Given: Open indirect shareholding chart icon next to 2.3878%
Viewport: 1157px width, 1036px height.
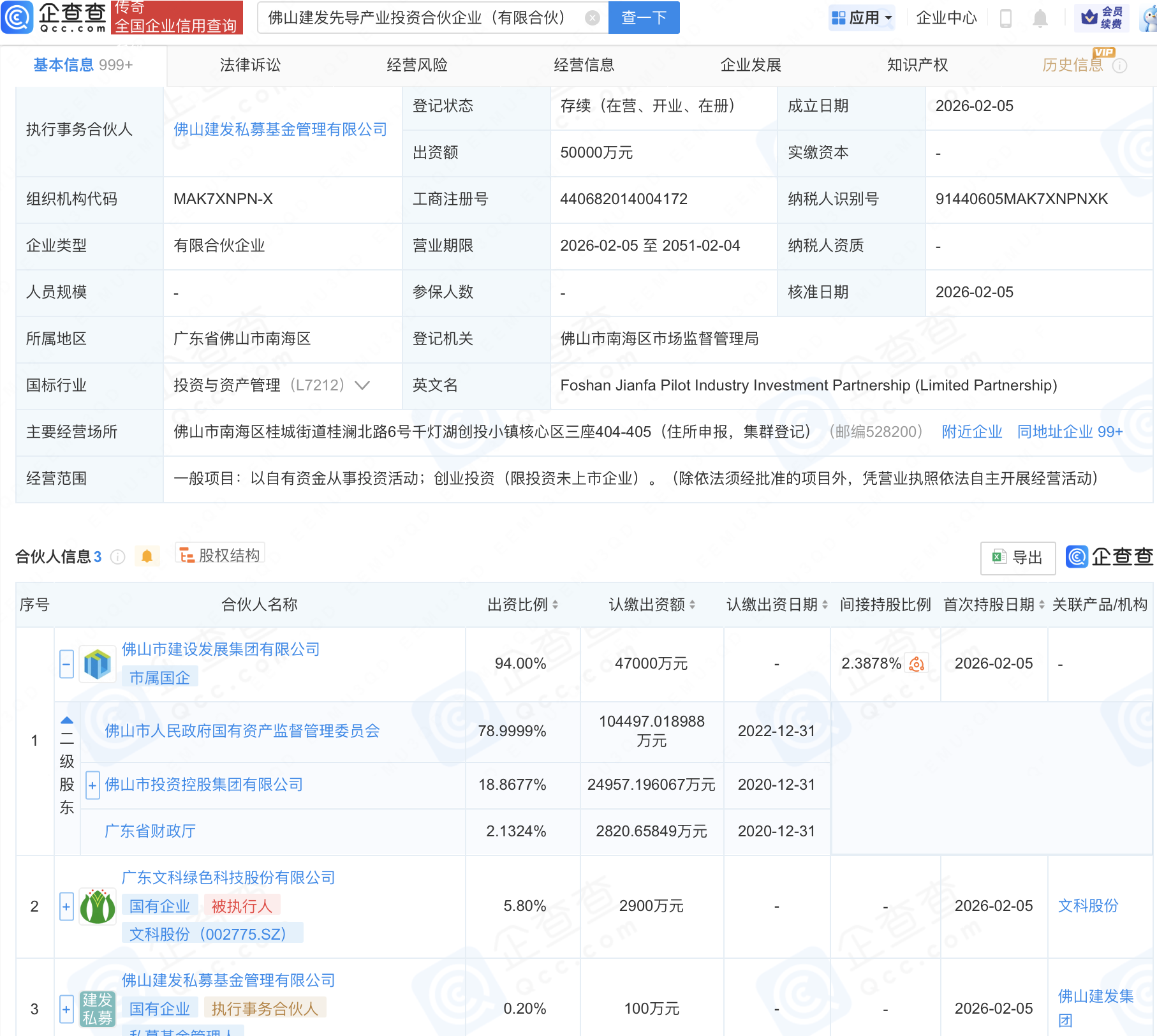Looking at the screenshot, I should (917, 664).
